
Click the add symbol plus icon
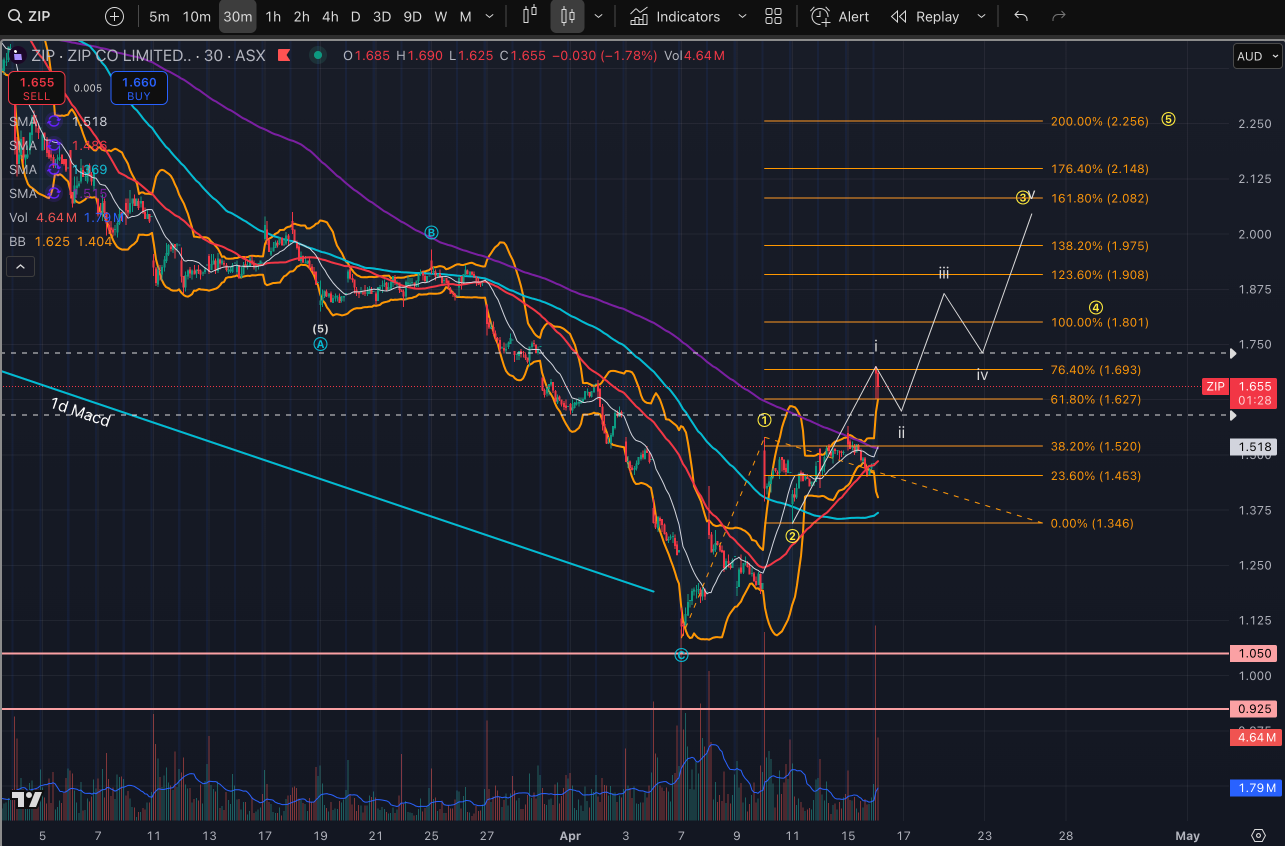115,16
